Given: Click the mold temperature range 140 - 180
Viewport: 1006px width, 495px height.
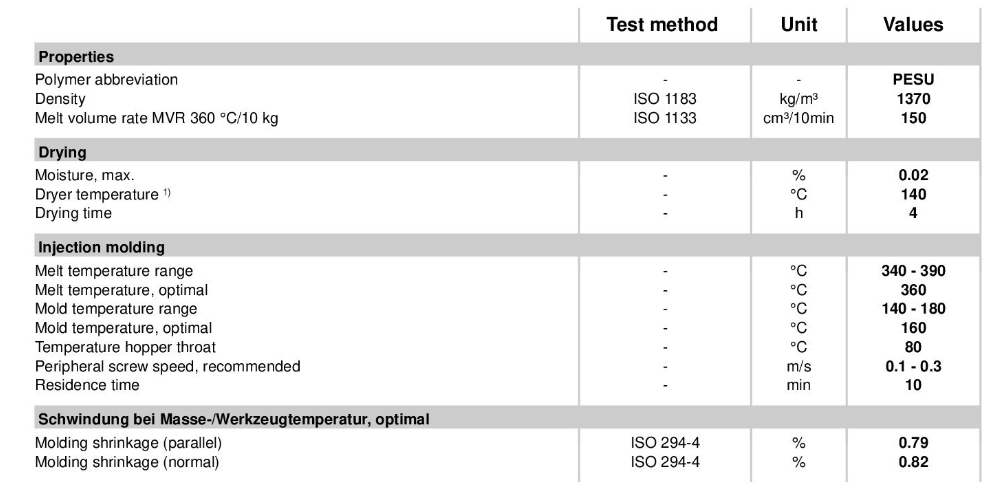Looking at the screenshot, I should [x=913, y=308].
